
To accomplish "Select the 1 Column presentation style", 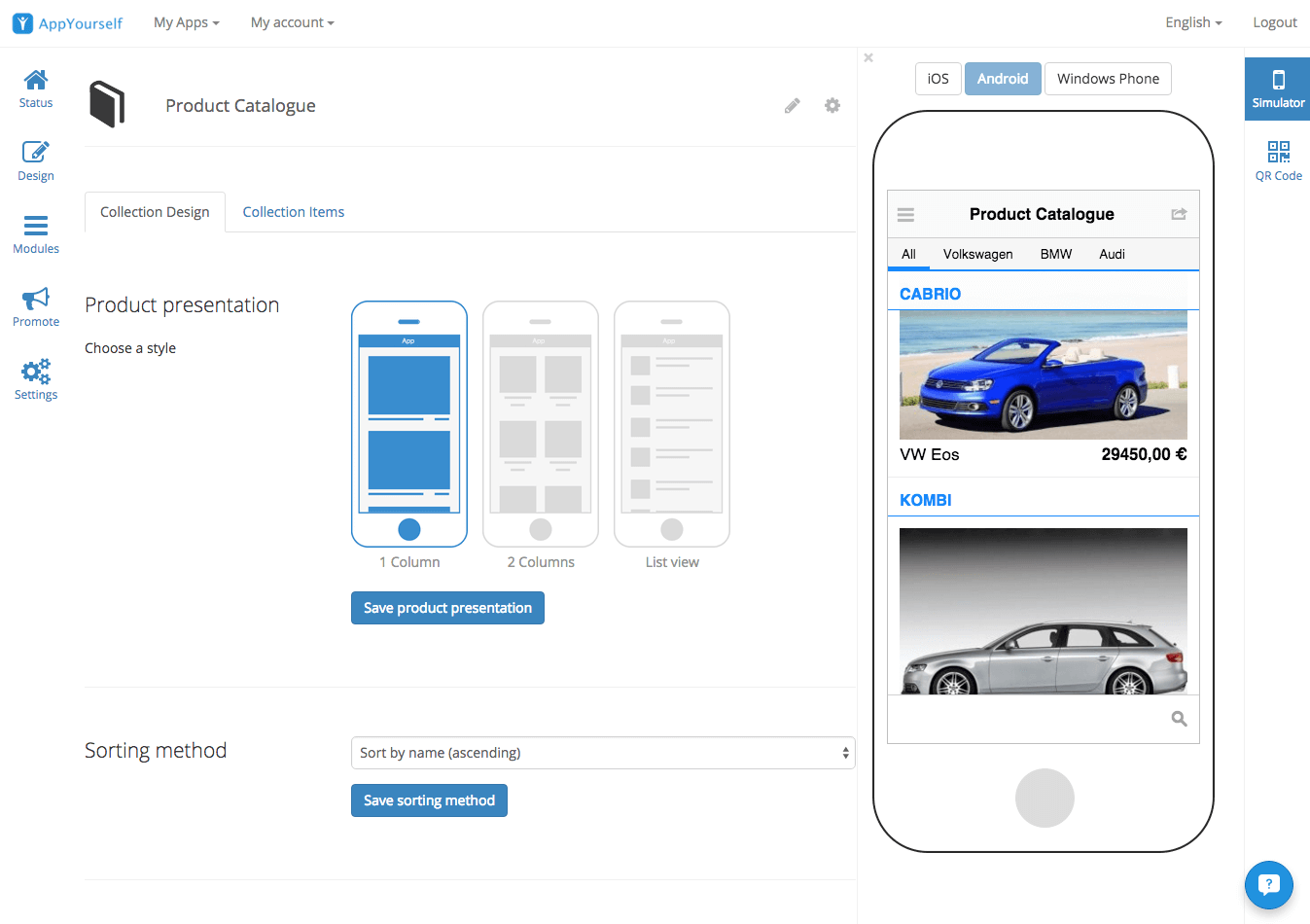I will pos(408,424).
